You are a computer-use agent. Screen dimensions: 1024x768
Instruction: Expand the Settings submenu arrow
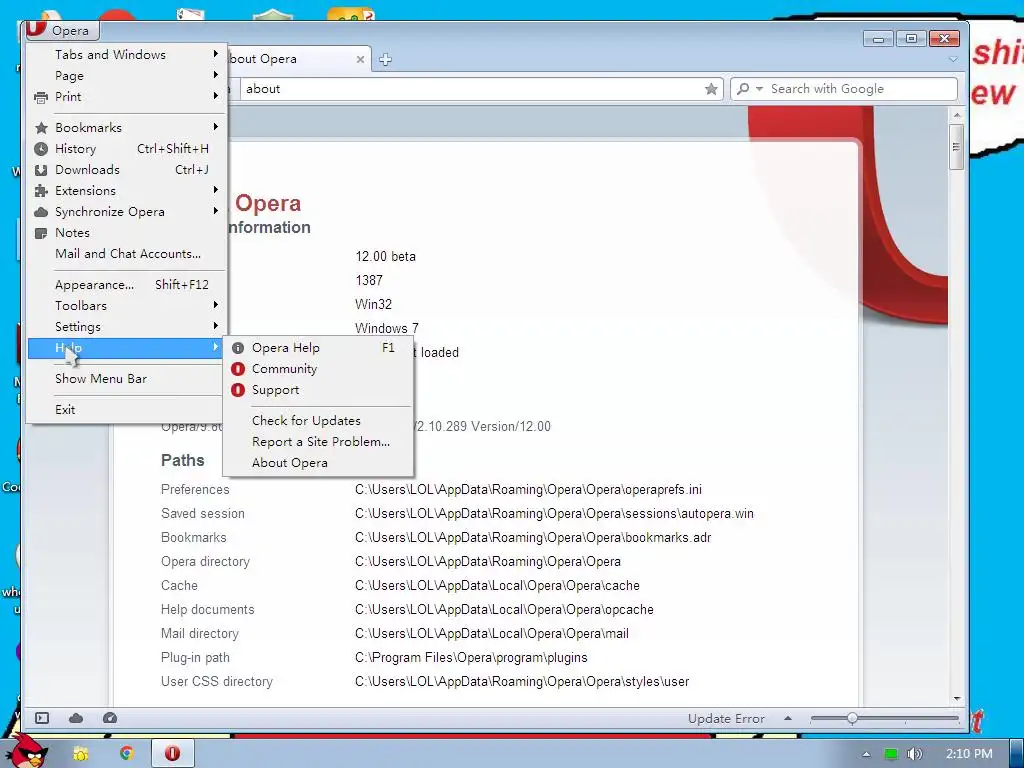tap(215, 326)
